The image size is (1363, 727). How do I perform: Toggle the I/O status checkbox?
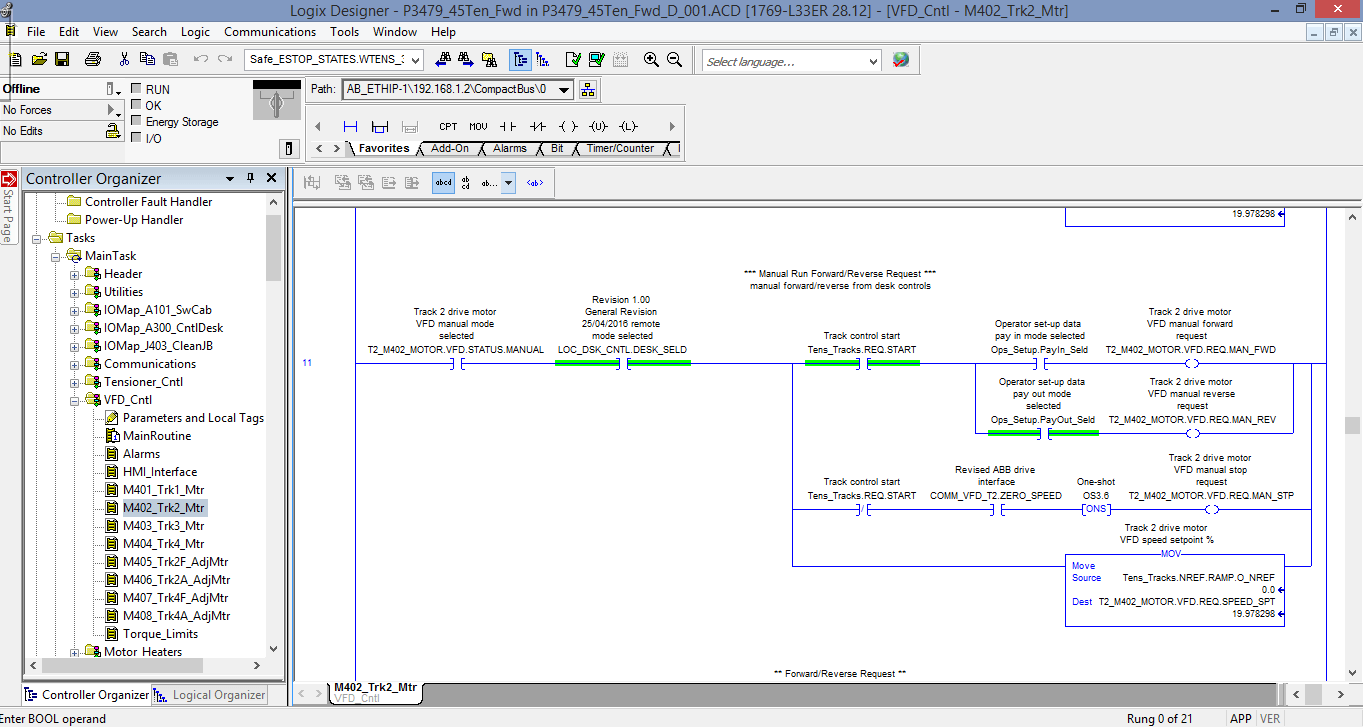click(x=136, y=138)
